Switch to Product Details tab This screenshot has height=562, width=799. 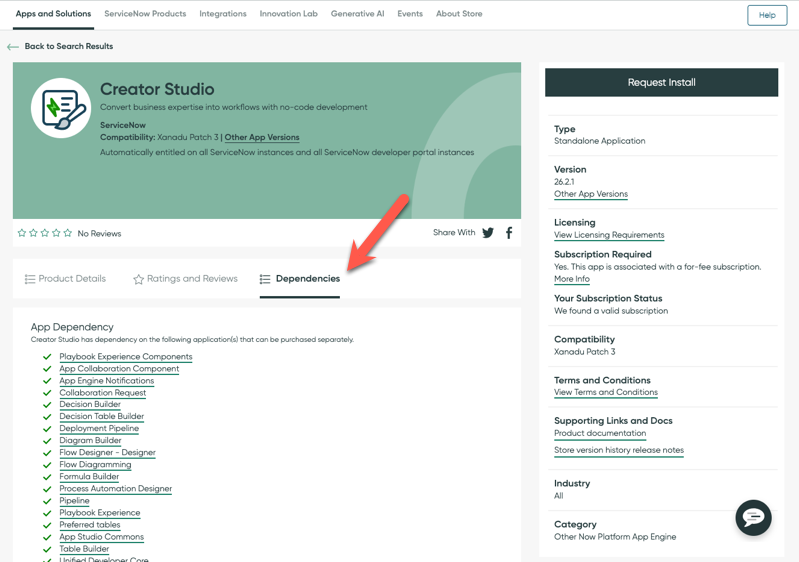tap(65, 279)
